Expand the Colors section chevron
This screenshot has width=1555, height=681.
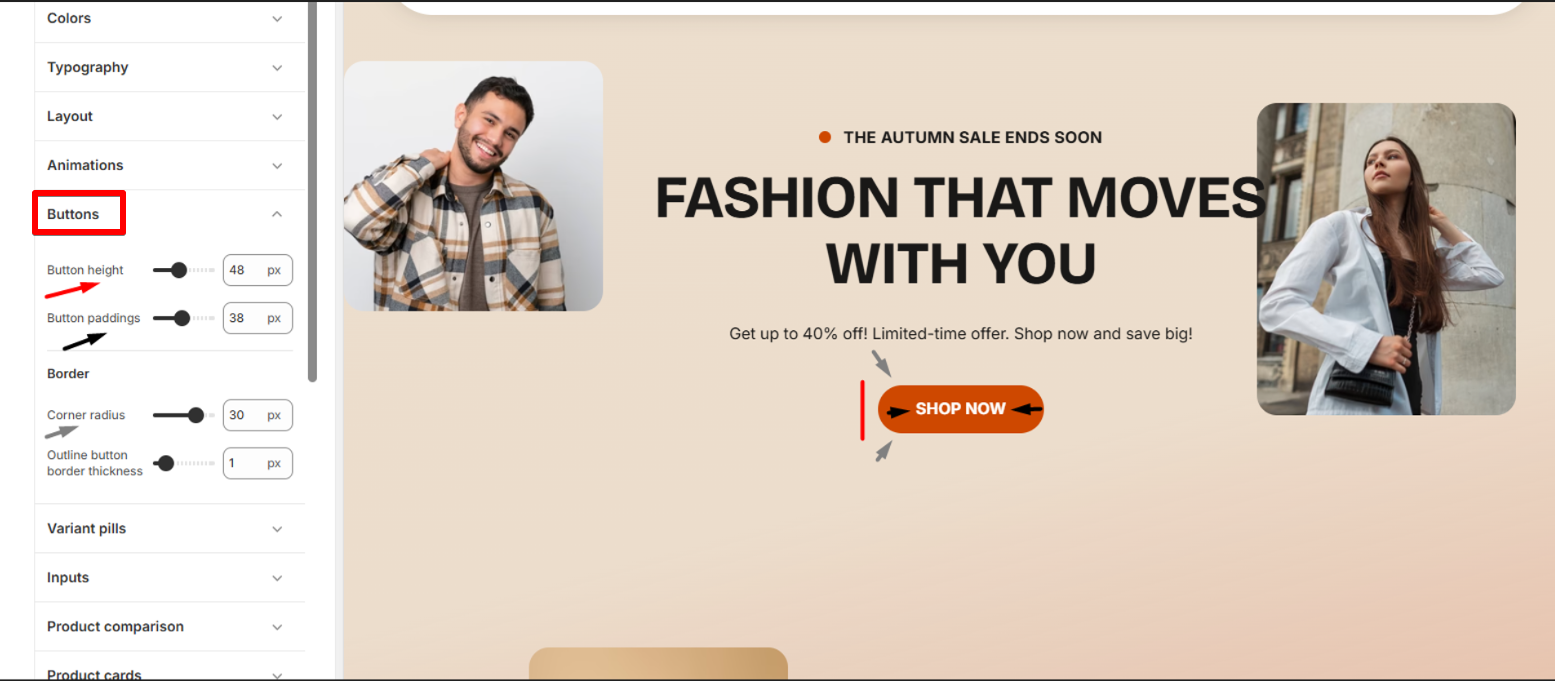278,18
